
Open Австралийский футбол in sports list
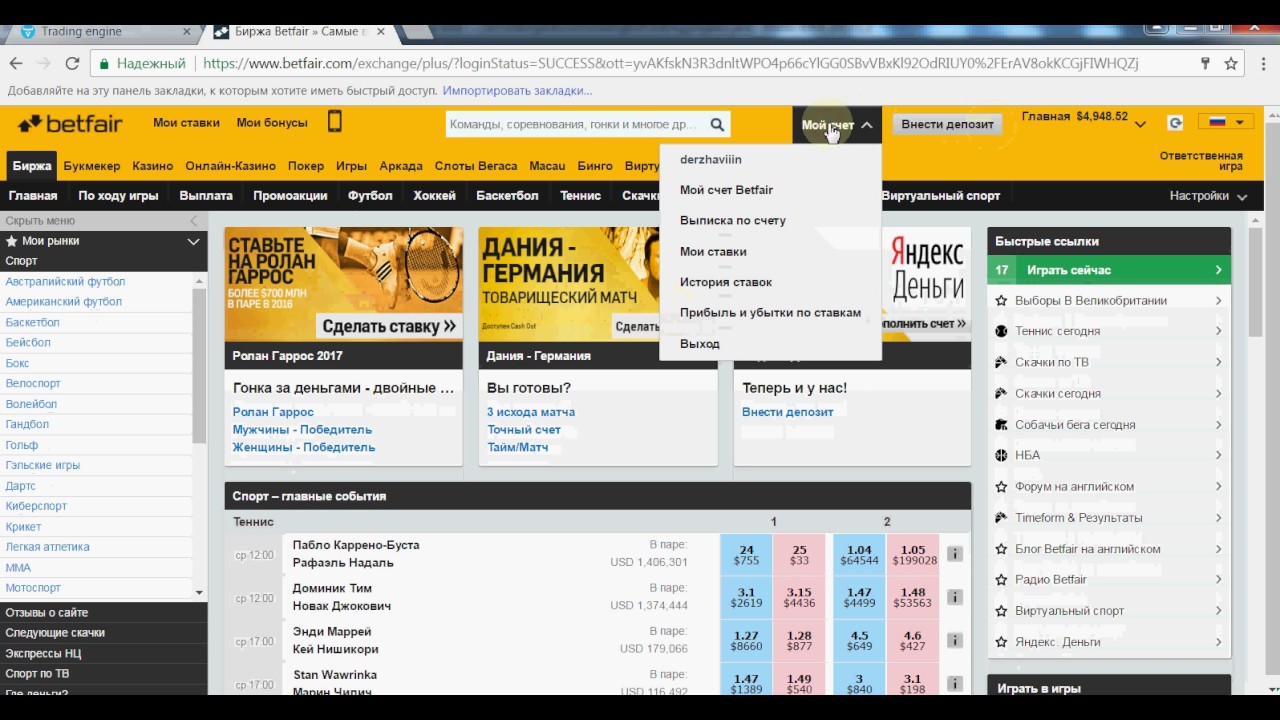[x=65, y=282]
